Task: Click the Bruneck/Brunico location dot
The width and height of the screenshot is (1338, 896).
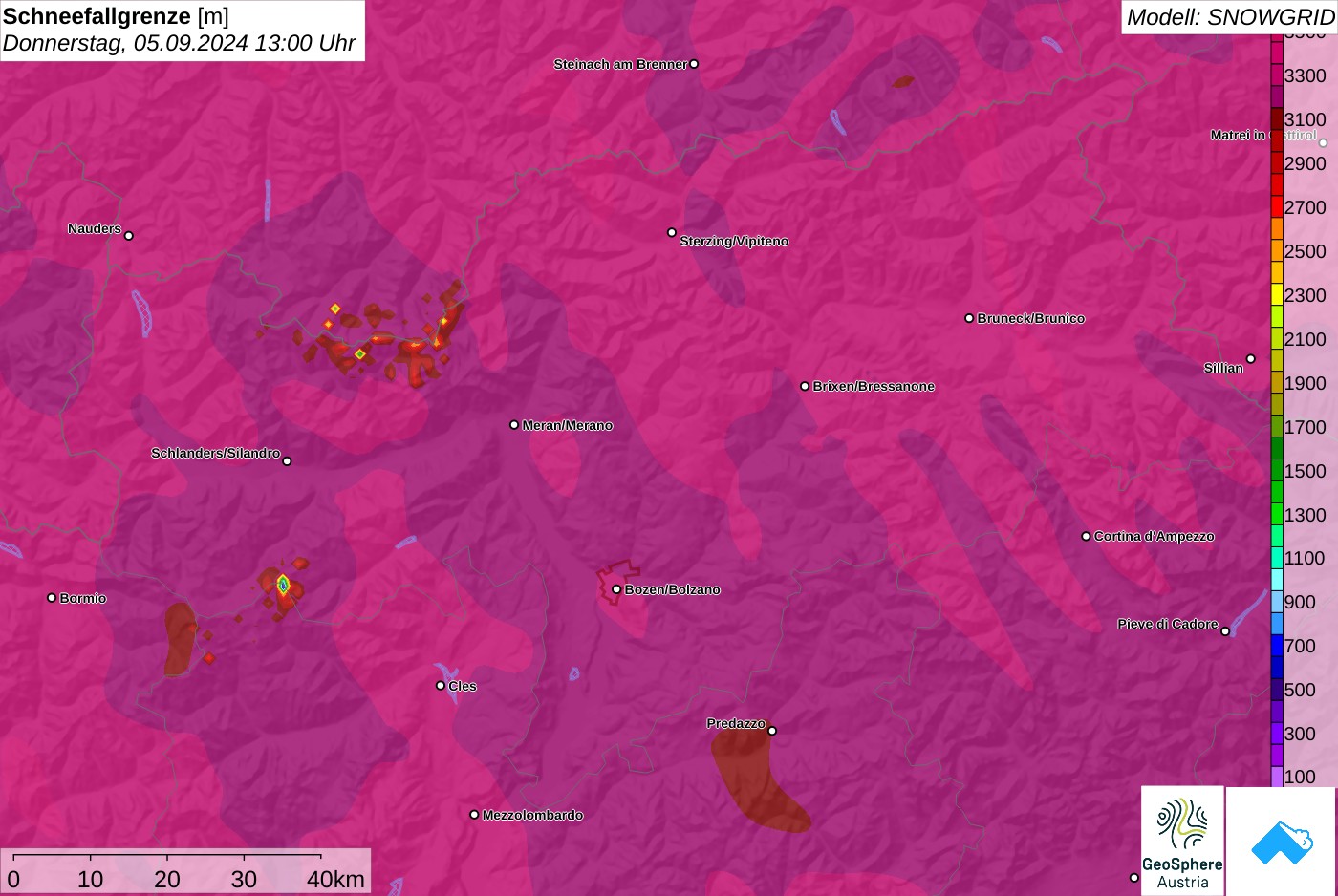Action: pyautogui.click(x=969, y=318)
